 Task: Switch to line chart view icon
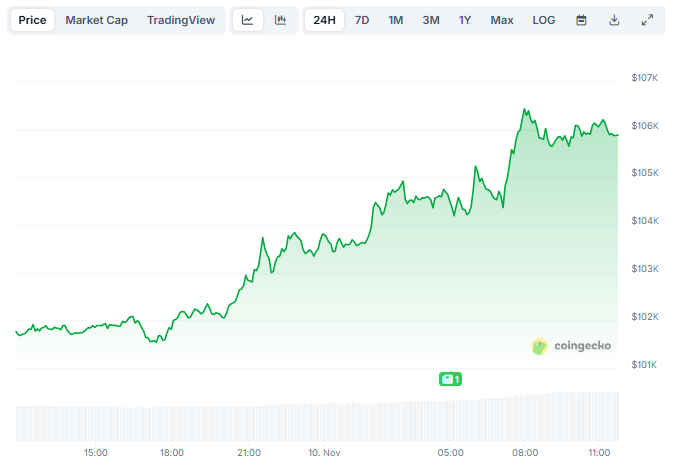[x=248, y=20]
